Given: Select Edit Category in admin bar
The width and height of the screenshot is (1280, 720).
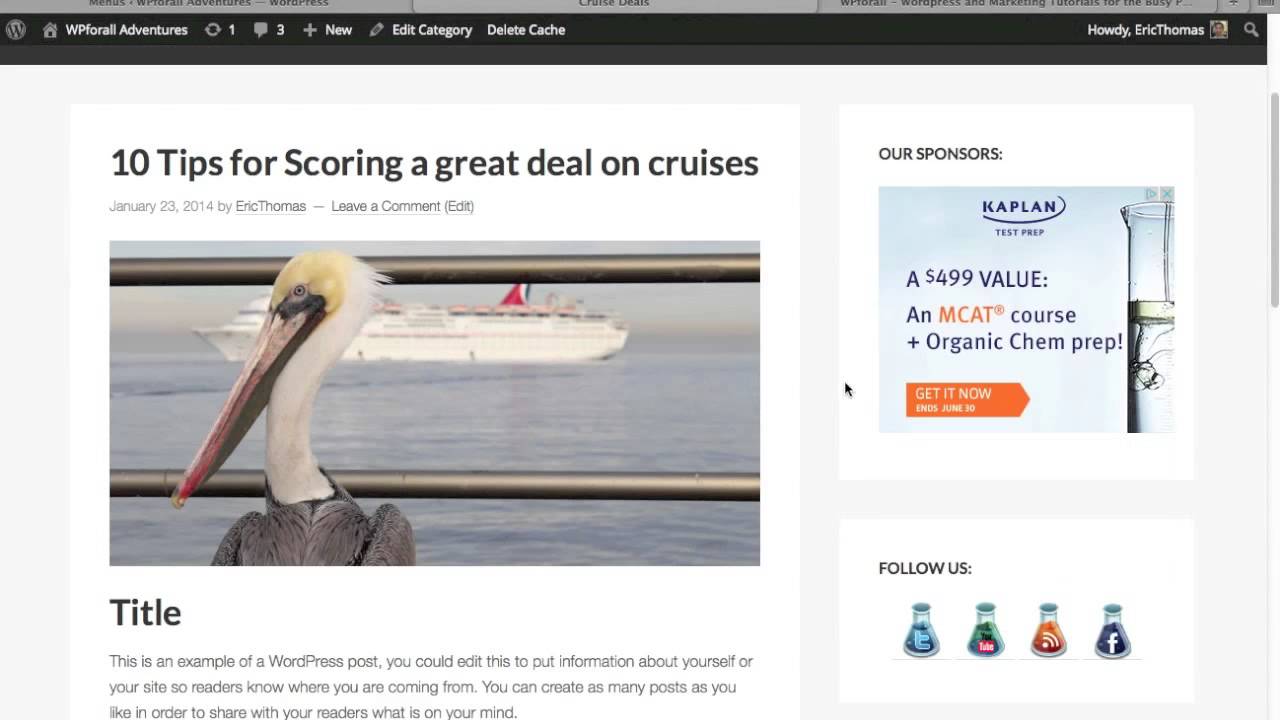Looking at the screenshot, I should [x=421, y=30].
